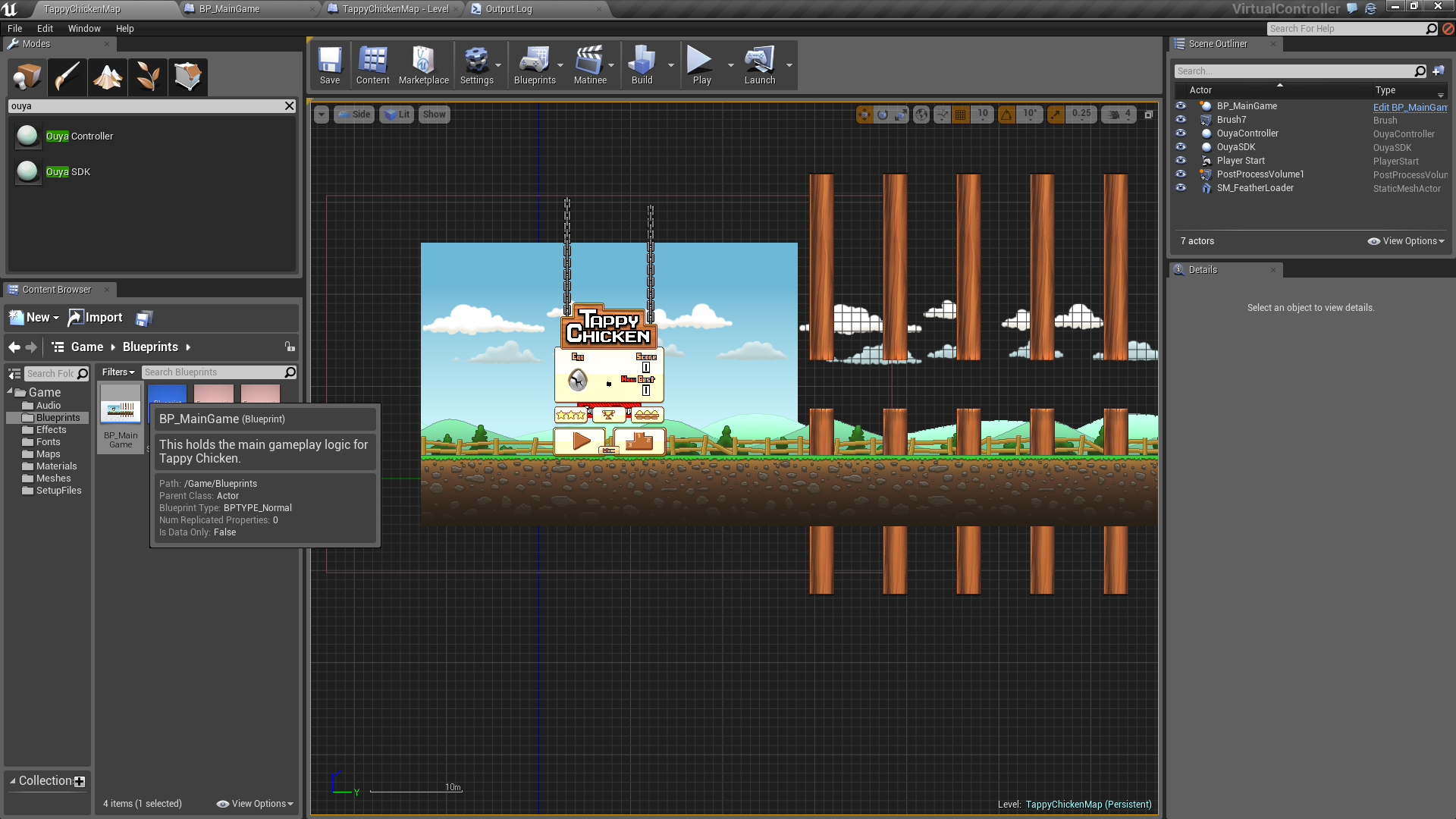Hide the BP_MainGame actor in outliner
The height and width of the screenshot is (819, 1456).
tap(1181, 106)
